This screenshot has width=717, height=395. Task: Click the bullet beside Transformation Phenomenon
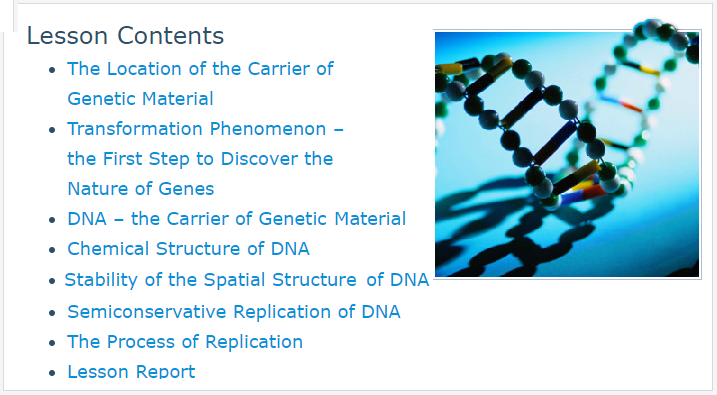pos(52,130)
